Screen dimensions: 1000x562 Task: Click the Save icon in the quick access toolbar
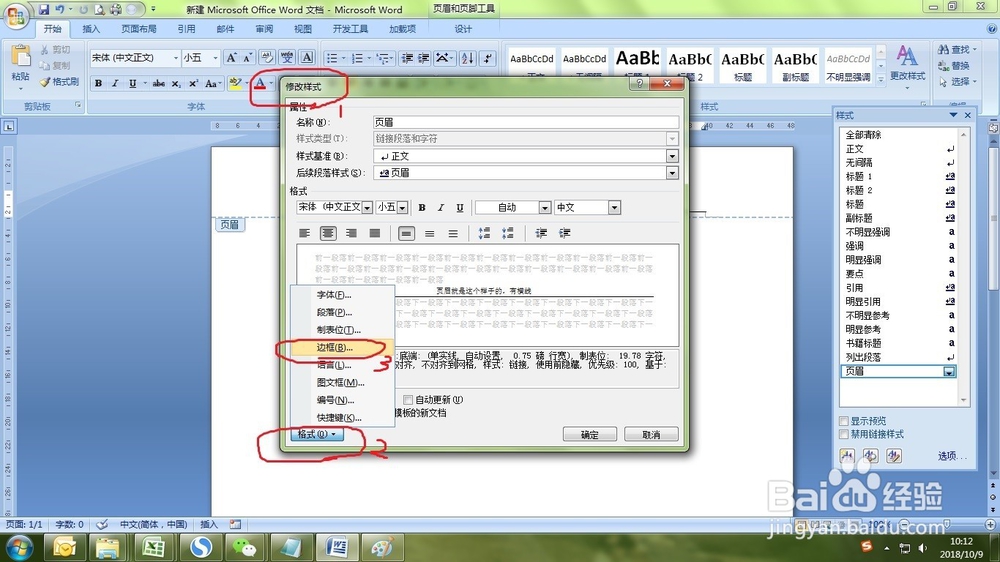43,10
